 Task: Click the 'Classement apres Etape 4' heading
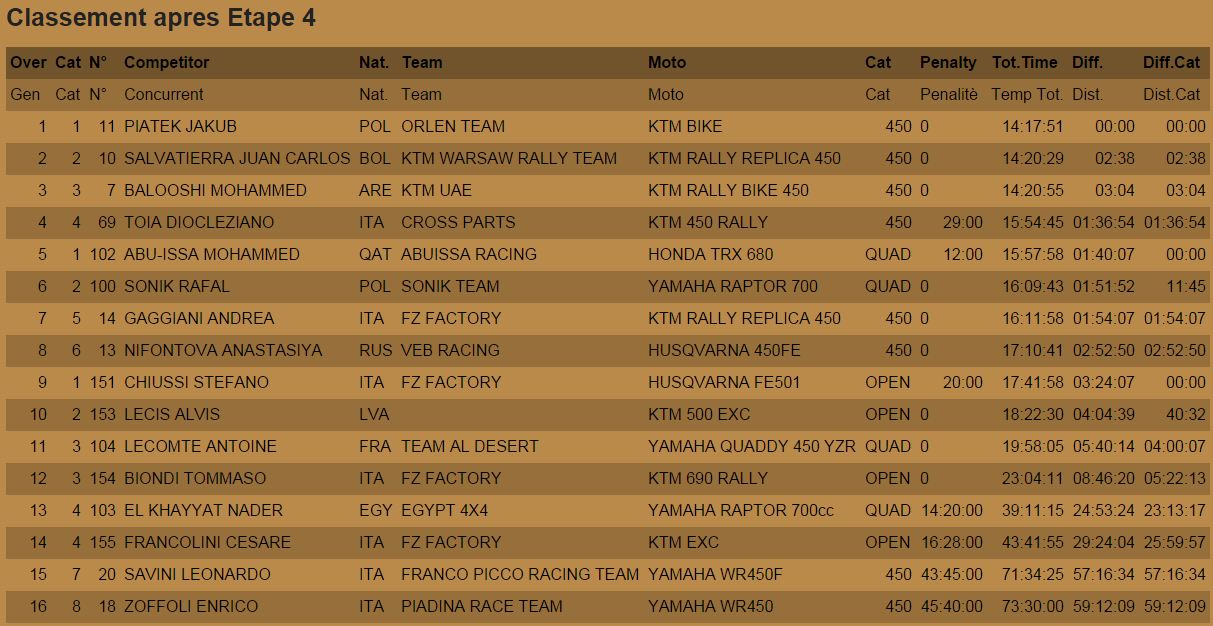click(x=161, y=18)
